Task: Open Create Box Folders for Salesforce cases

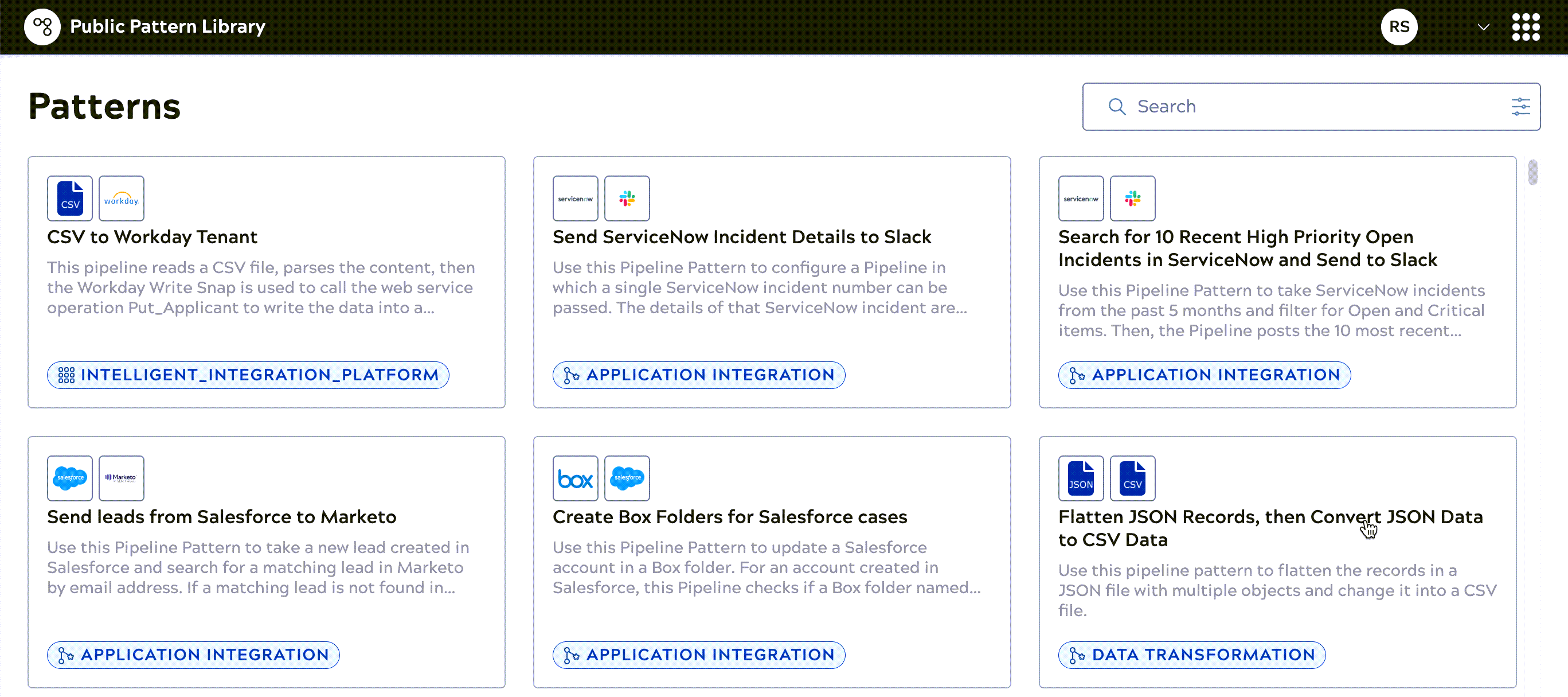Action: [x=729, y=517]
